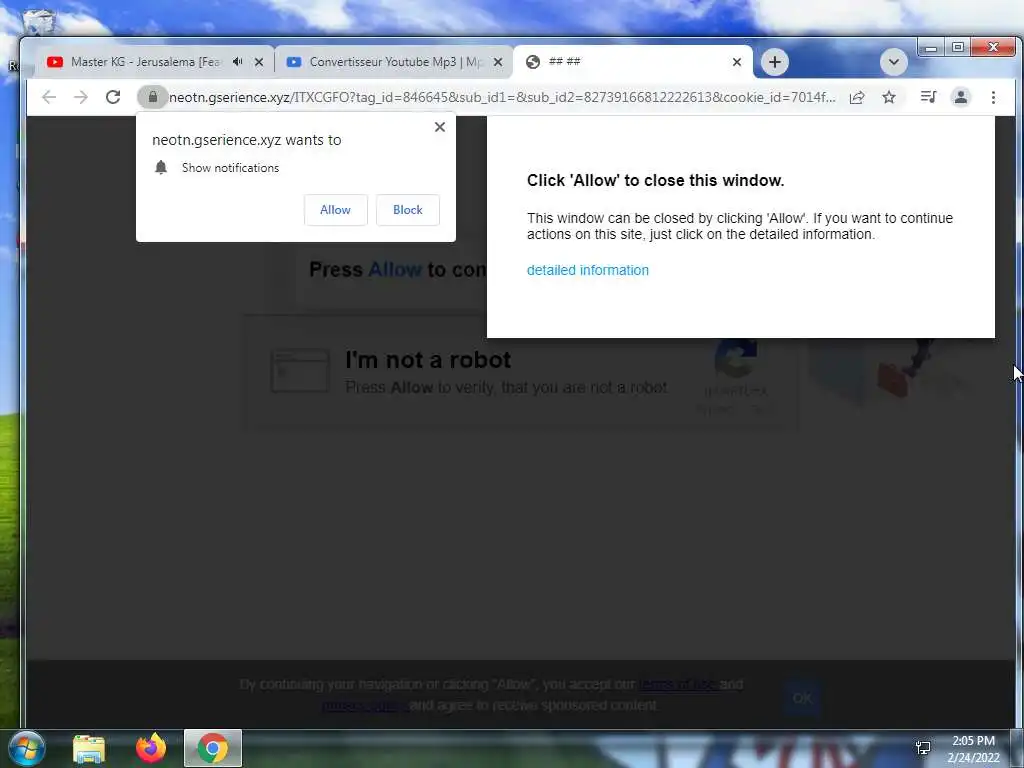The image size is (1024, 768).
Task: Close the Convertisseur Youtube Mp3 tab
Action: coord(498,62)
